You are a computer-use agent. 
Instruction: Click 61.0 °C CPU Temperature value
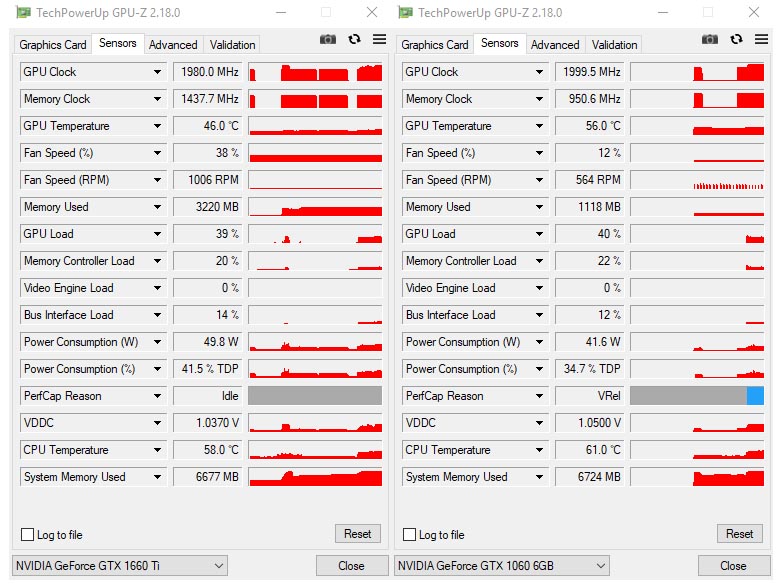(589, 450)
